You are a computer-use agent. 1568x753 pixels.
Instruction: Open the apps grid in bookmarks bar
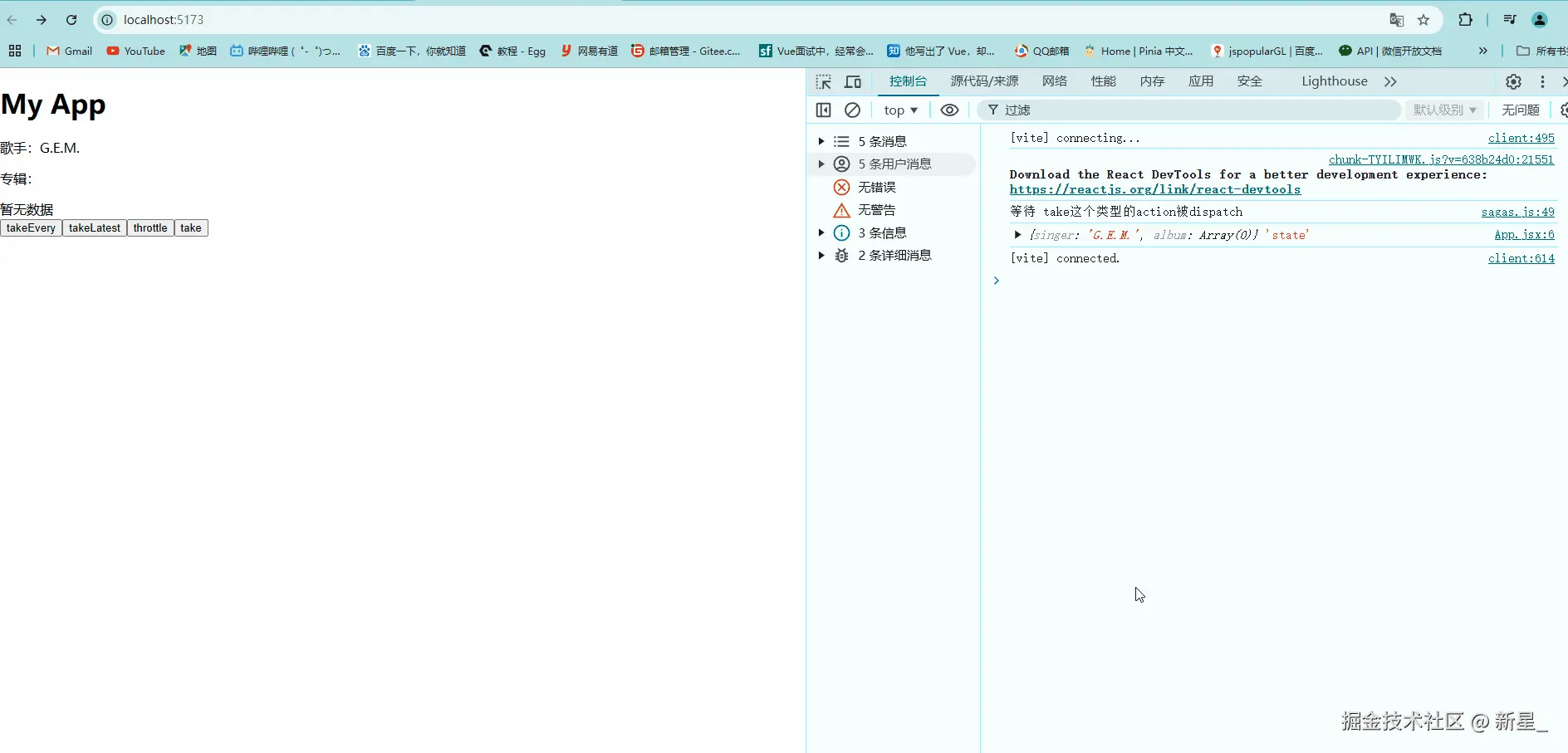point(15,51)
